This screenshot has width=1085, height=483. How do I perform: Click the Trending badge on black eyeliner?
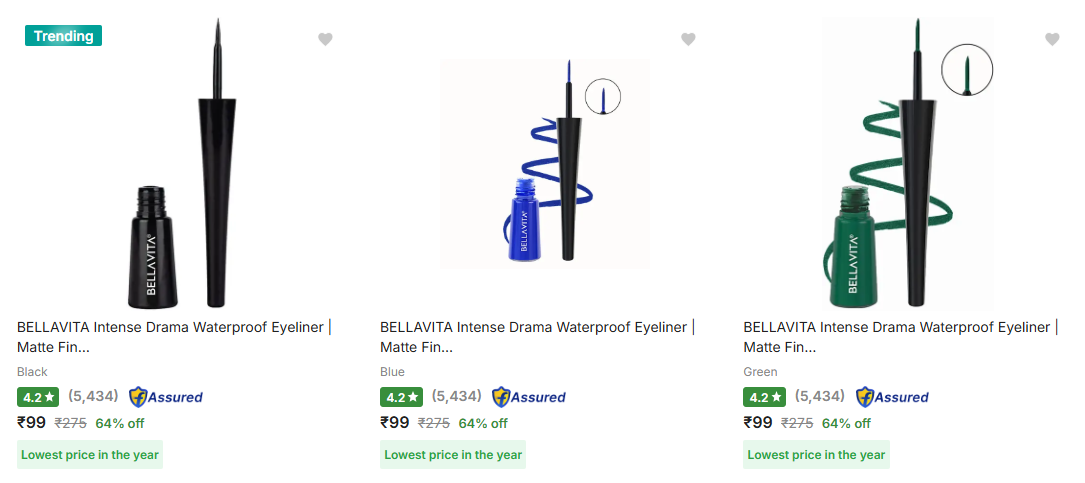(63, 36)
